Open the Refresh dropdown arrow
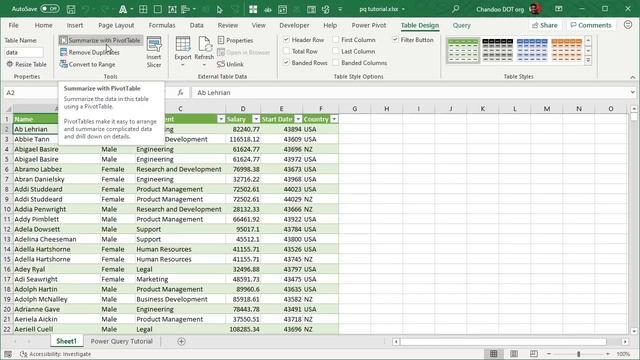The width and height of the screenshot is (640, 360). [x=204, y=65]
